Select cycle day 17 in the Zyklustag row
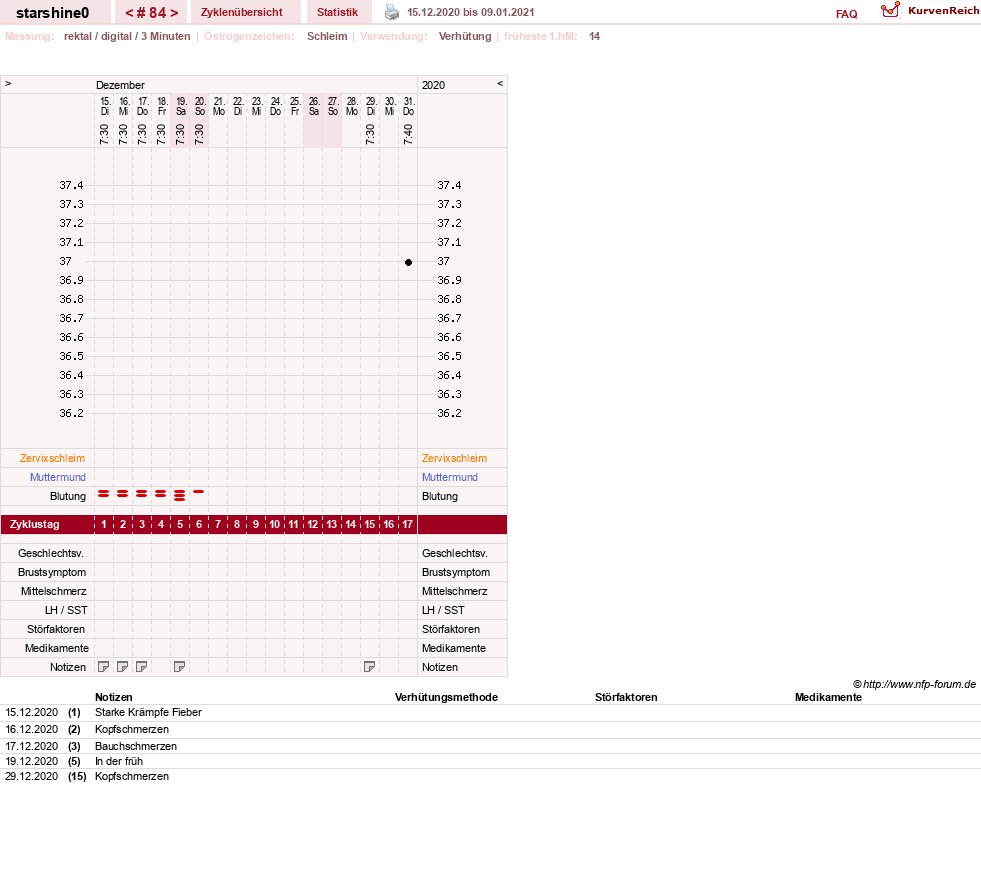Image resolution: width=981 pixels, height=876 pixels. [408, 524]
